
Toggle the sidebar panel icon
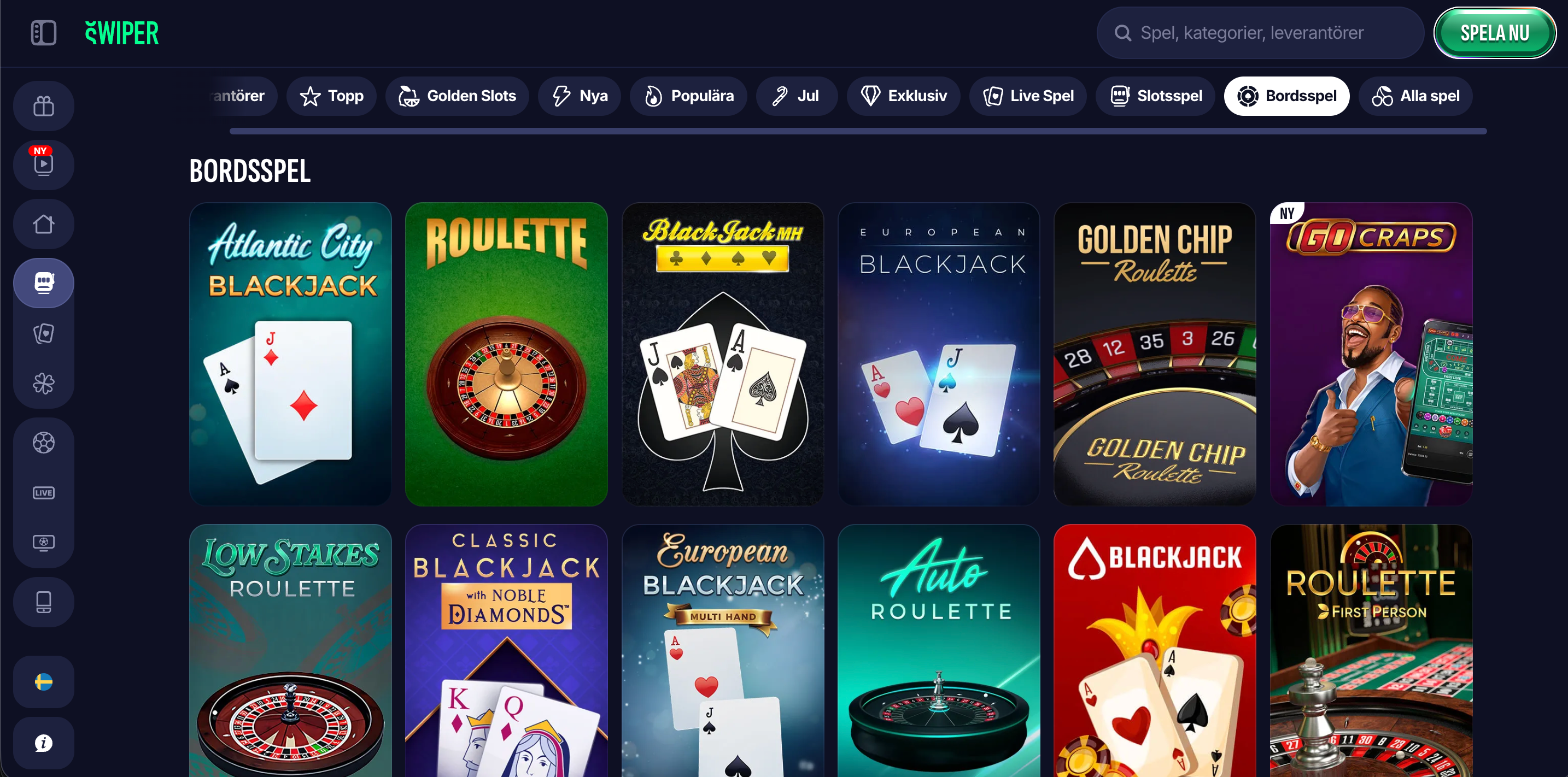point(43,33)
